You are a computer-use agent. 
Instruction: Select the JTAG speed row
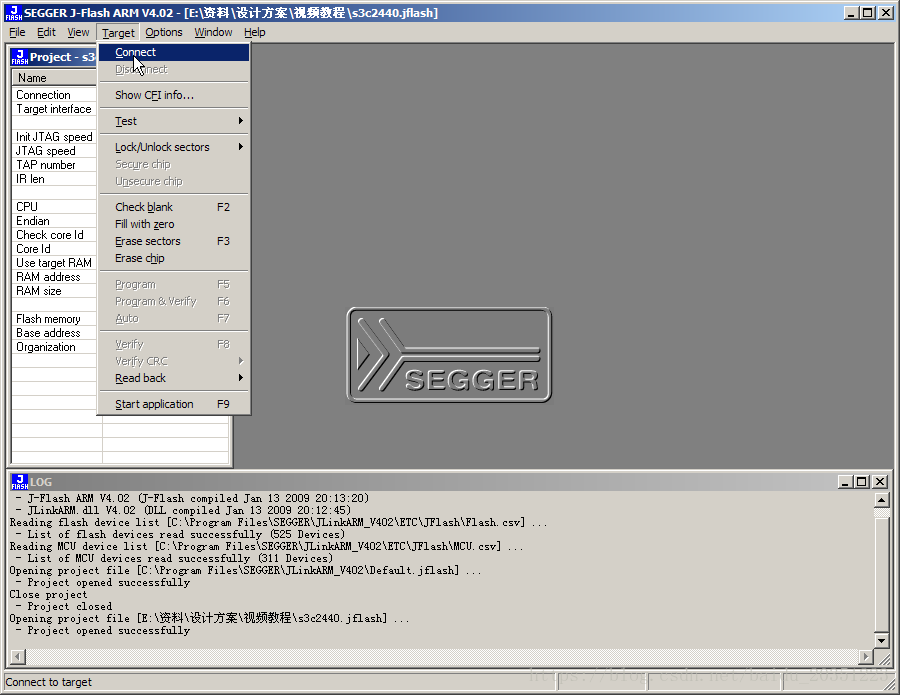pyautogui.click(x=55, y=151)
